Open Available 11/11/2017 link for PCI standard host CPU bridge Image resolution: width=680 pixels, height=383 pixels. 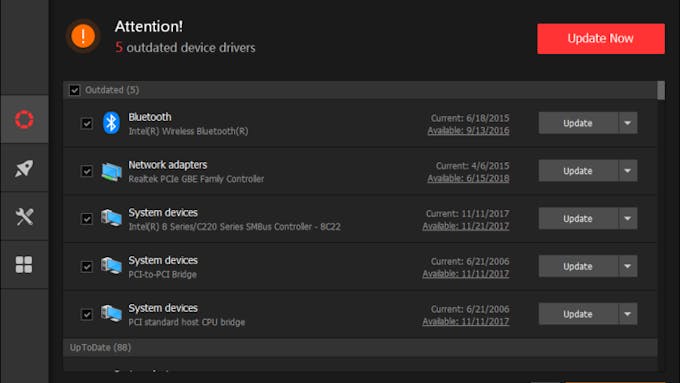coord(466,321)
